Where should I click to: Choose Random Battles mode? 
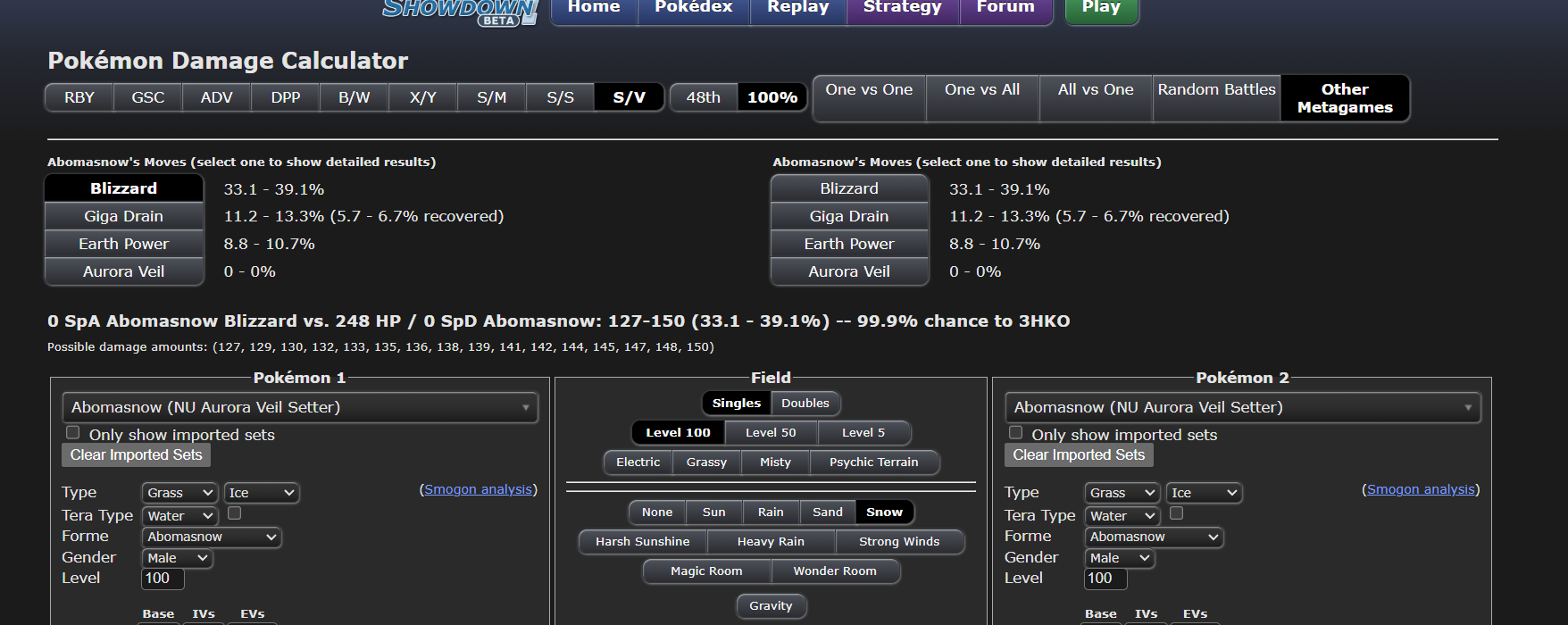[x=1217, y=98]
